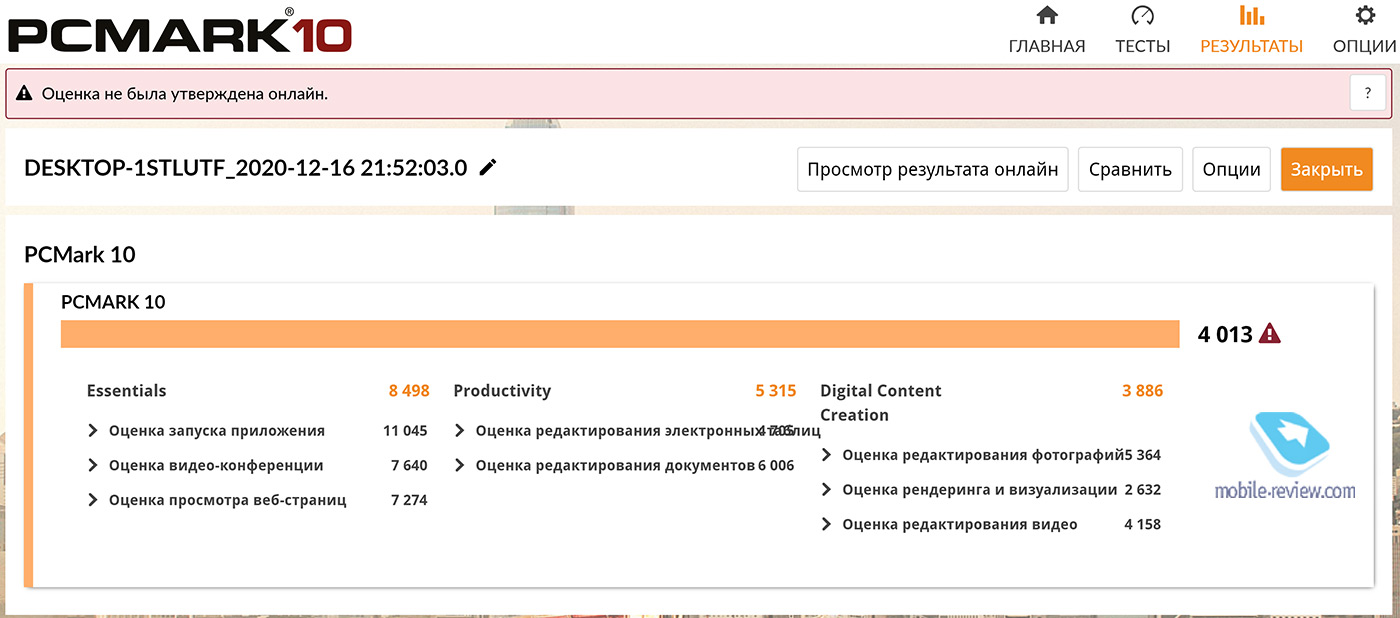Viewport: 1400px width, 618px height.
Task: Click the value 7 640
Action: [409, 465]
